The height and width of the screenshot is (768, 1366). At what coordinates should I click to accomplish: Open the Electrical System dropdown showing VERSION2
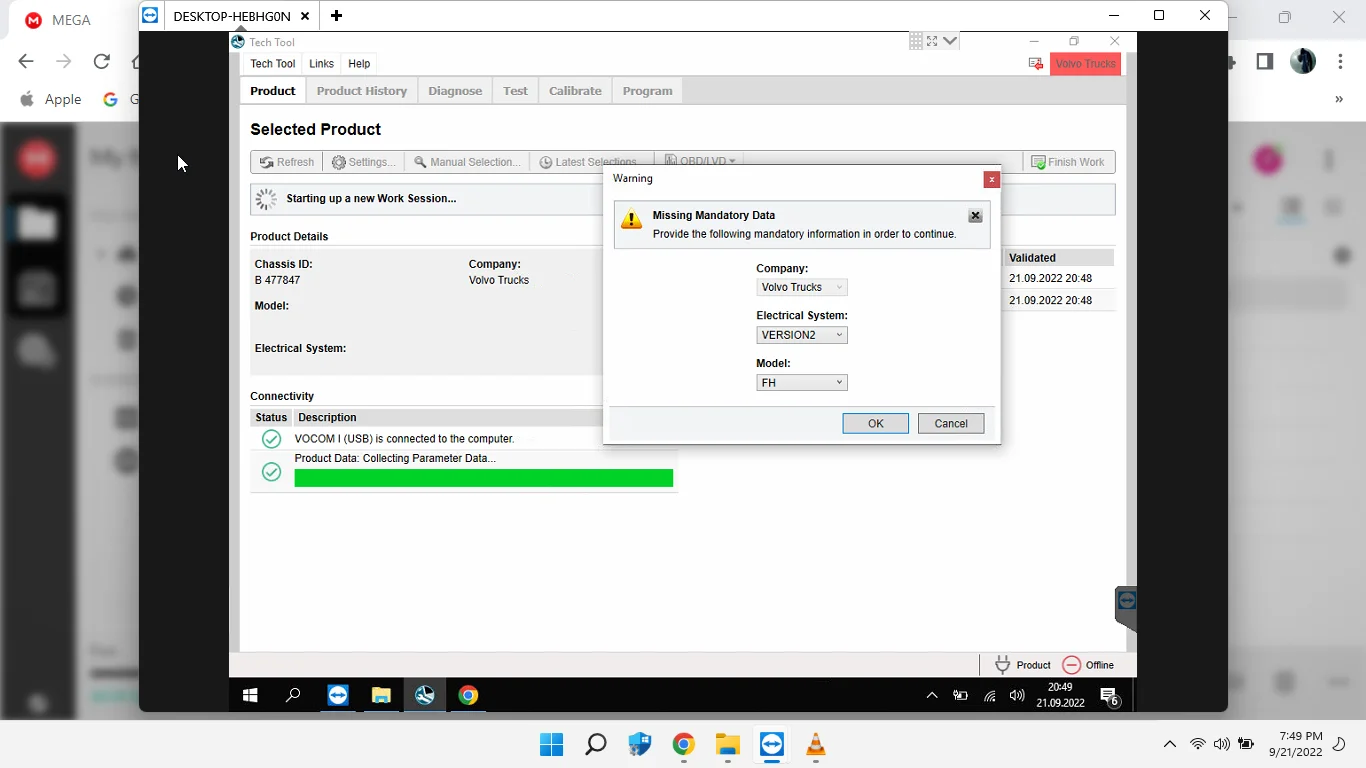click(802, 335)
